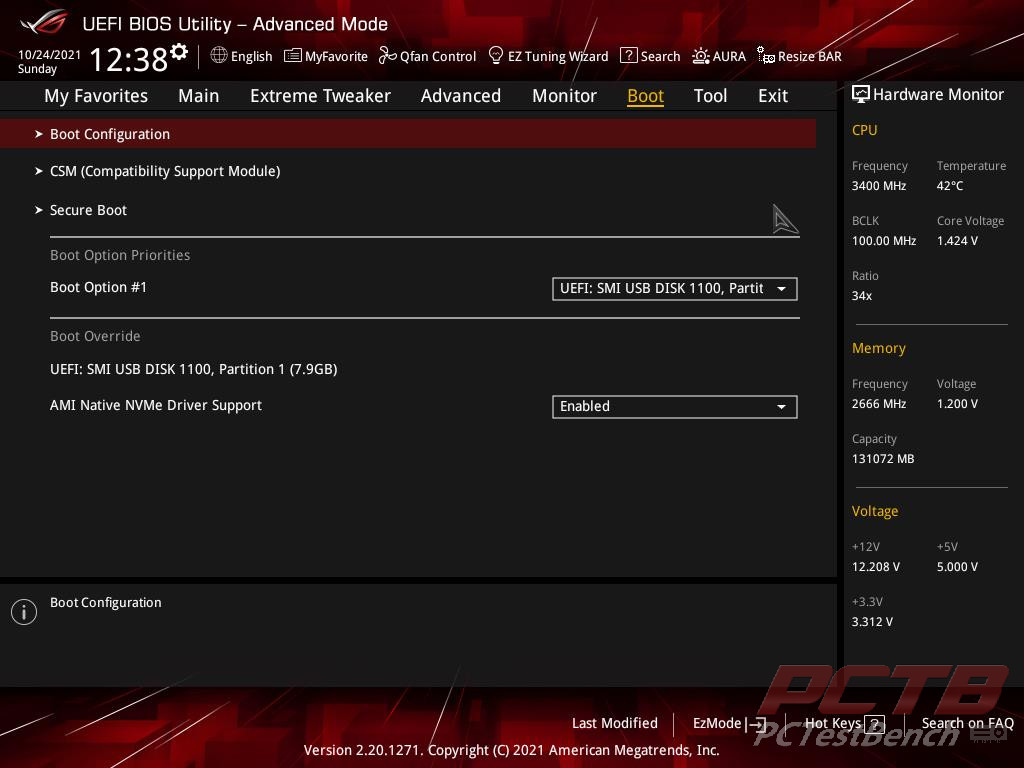
Task: Open the Extreme Tweaker tab
Action: (320, 96)
